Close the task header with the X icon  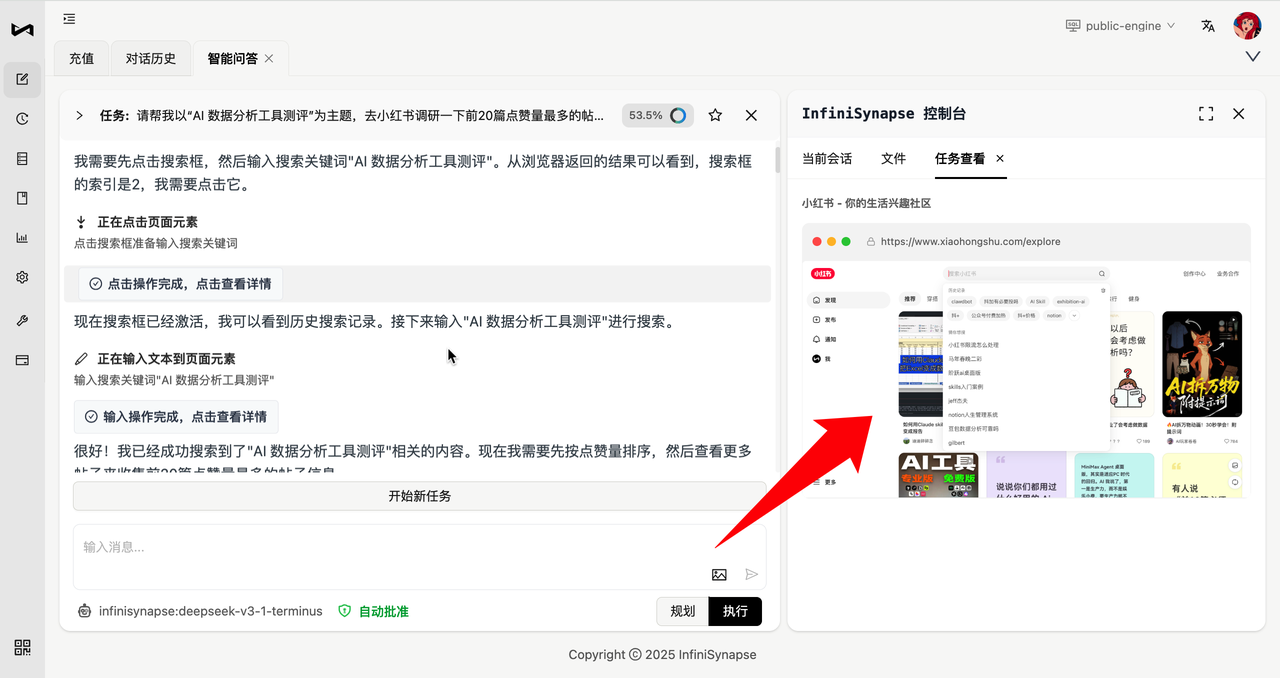(x=751, y=115)
